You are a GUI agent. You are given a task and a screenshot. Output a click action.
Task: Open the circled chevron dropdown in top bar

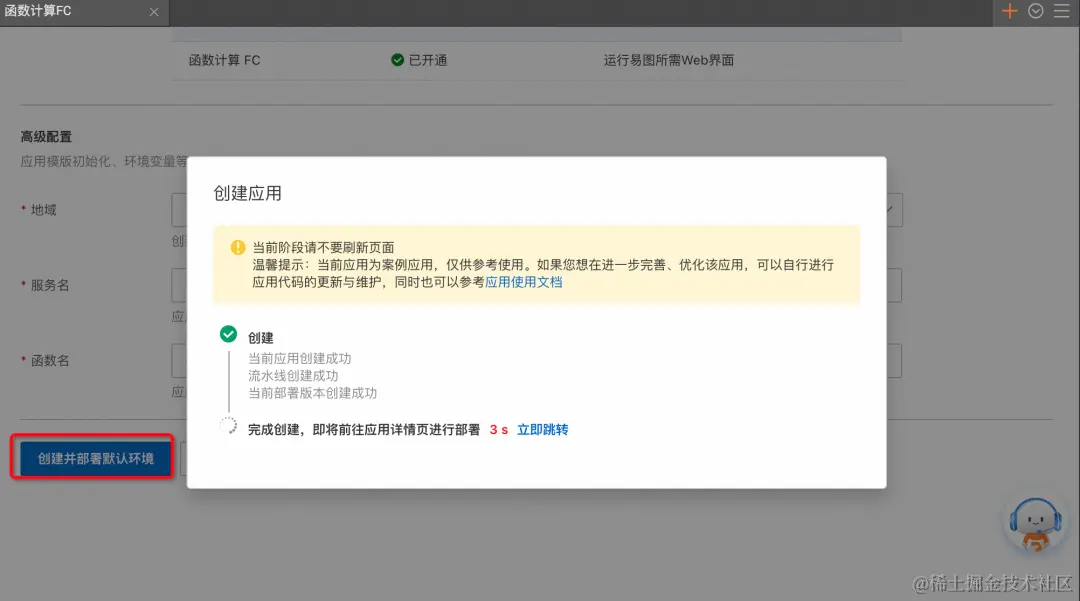tap(1036, 11)
